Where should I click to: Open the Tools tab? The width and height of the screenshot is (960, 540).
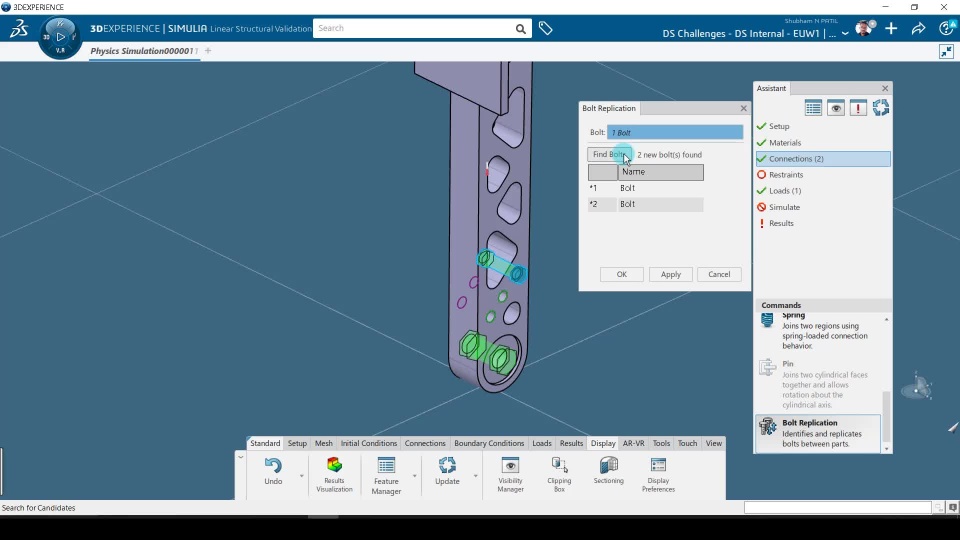tap(661, 443)
